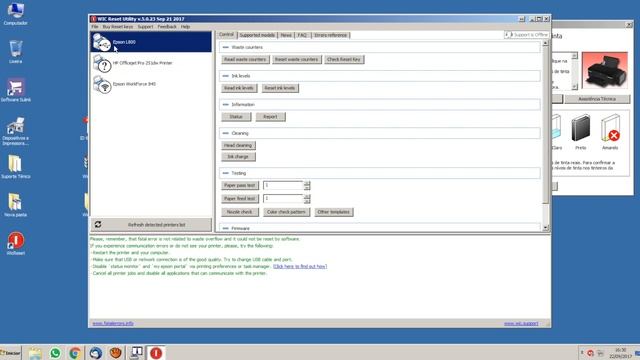Click Reset ink levels button
The width and height of the screenshot is (640, 360).
click(x=280, y=88)
